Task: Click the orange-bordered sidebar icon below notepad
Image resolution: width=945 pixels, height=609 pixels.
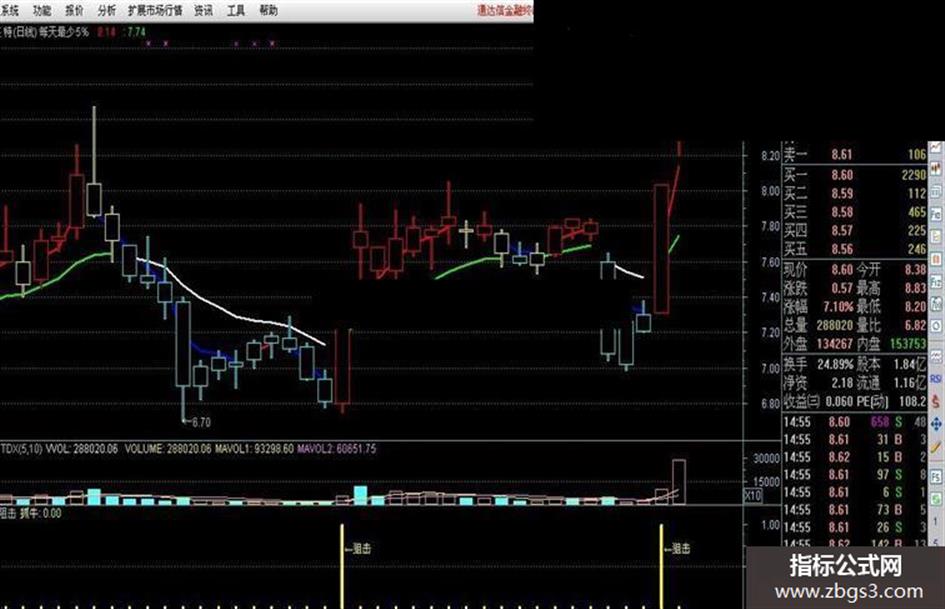Action: click(936, 259)
